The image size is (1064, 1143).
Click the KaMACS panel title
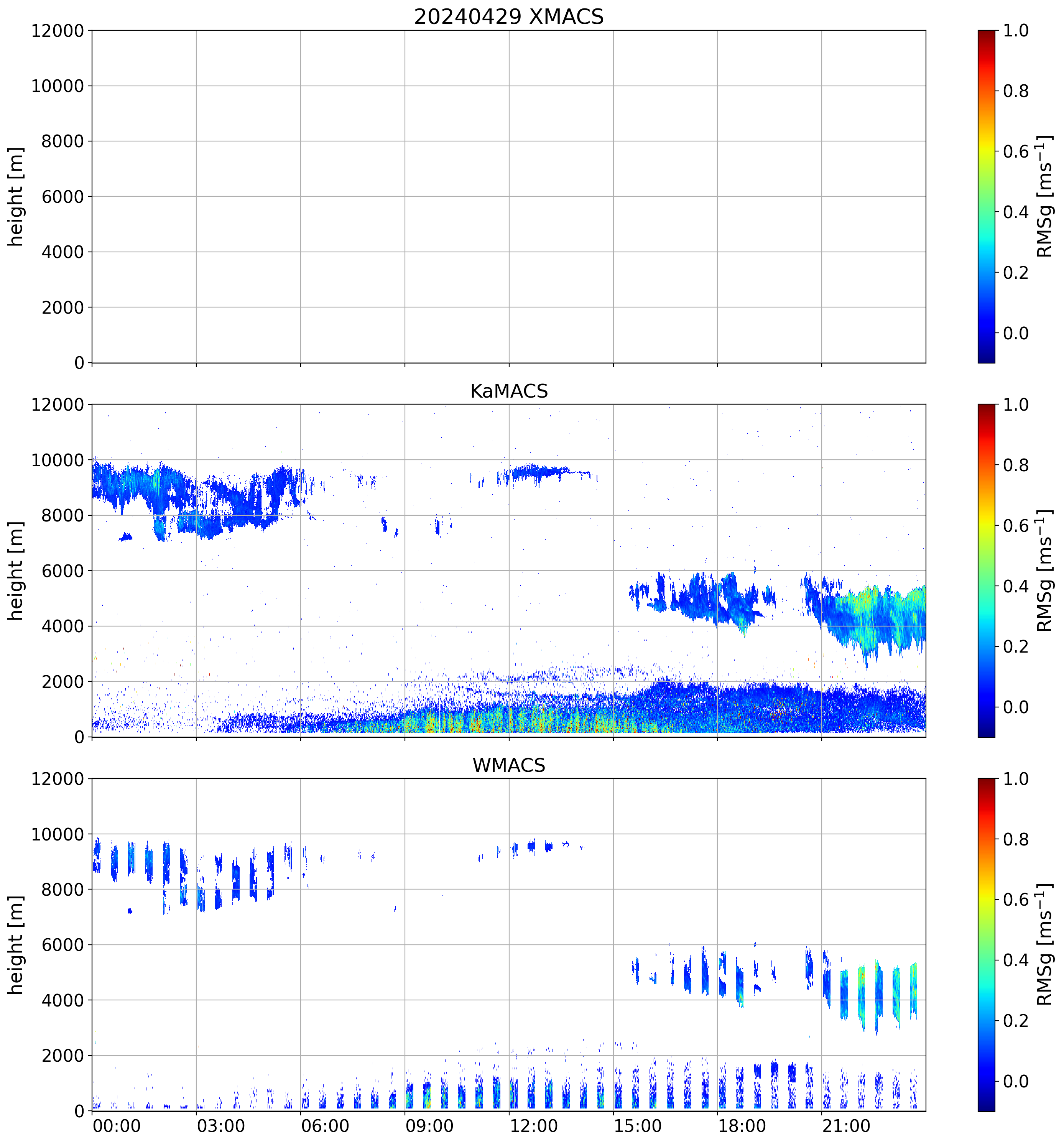point(508,391)
